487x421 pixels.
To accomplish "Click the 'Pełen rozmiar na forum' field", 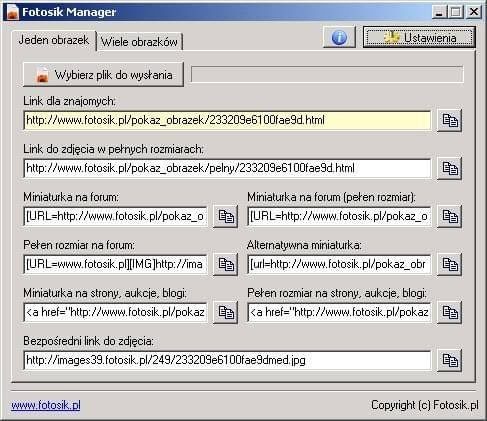I will coord(115,264).
